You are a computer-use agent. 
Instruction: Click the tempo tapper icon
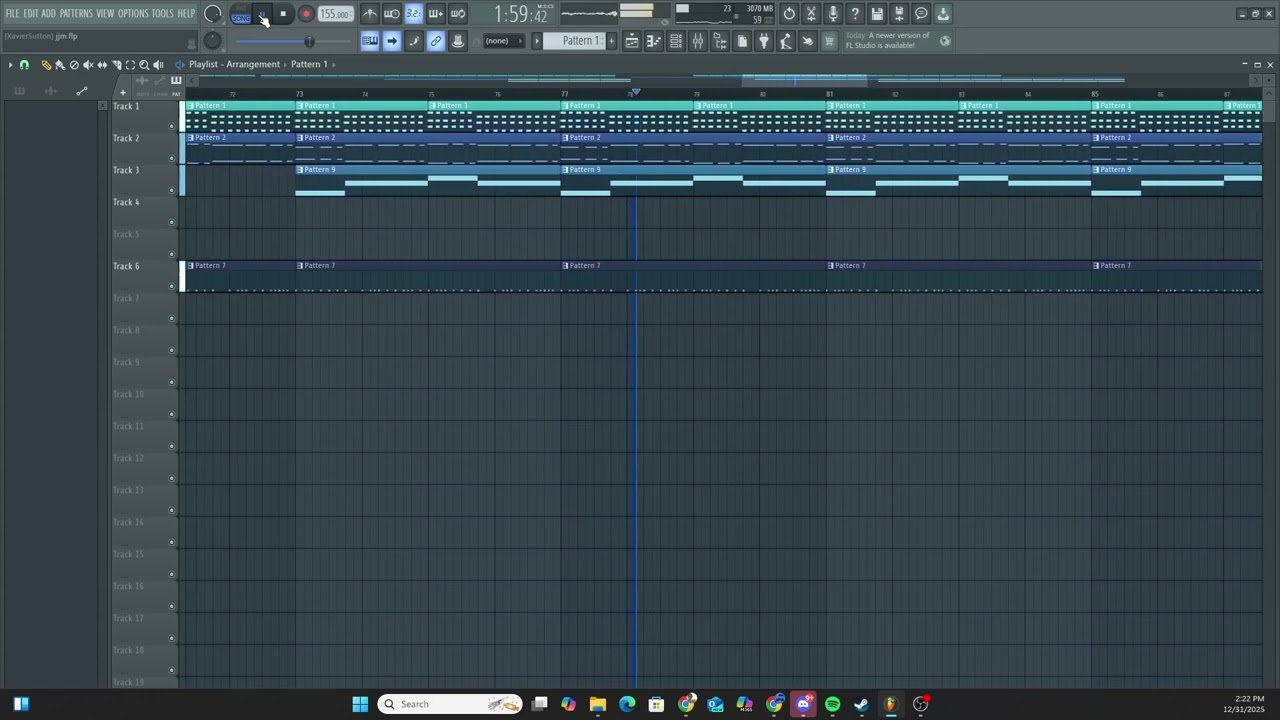click(x=786, y=41)
